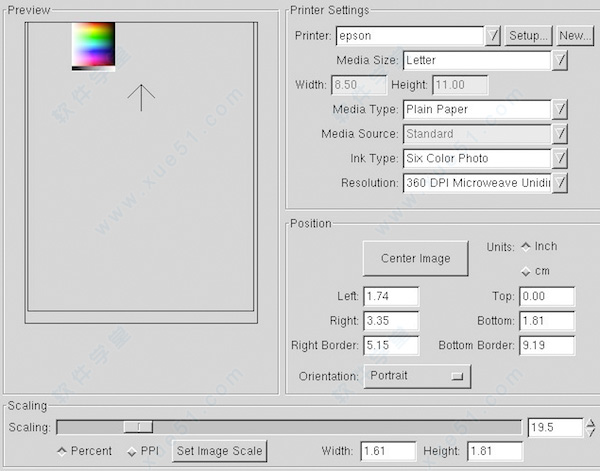Image resolution: width=600 pixels, height=471 pixels.
Task: Click the Top position field
Action: [x=547, y=297]
